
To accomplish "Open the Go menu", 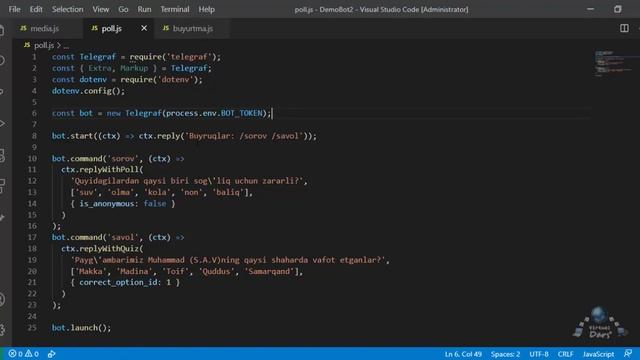I will click(123, 9).
